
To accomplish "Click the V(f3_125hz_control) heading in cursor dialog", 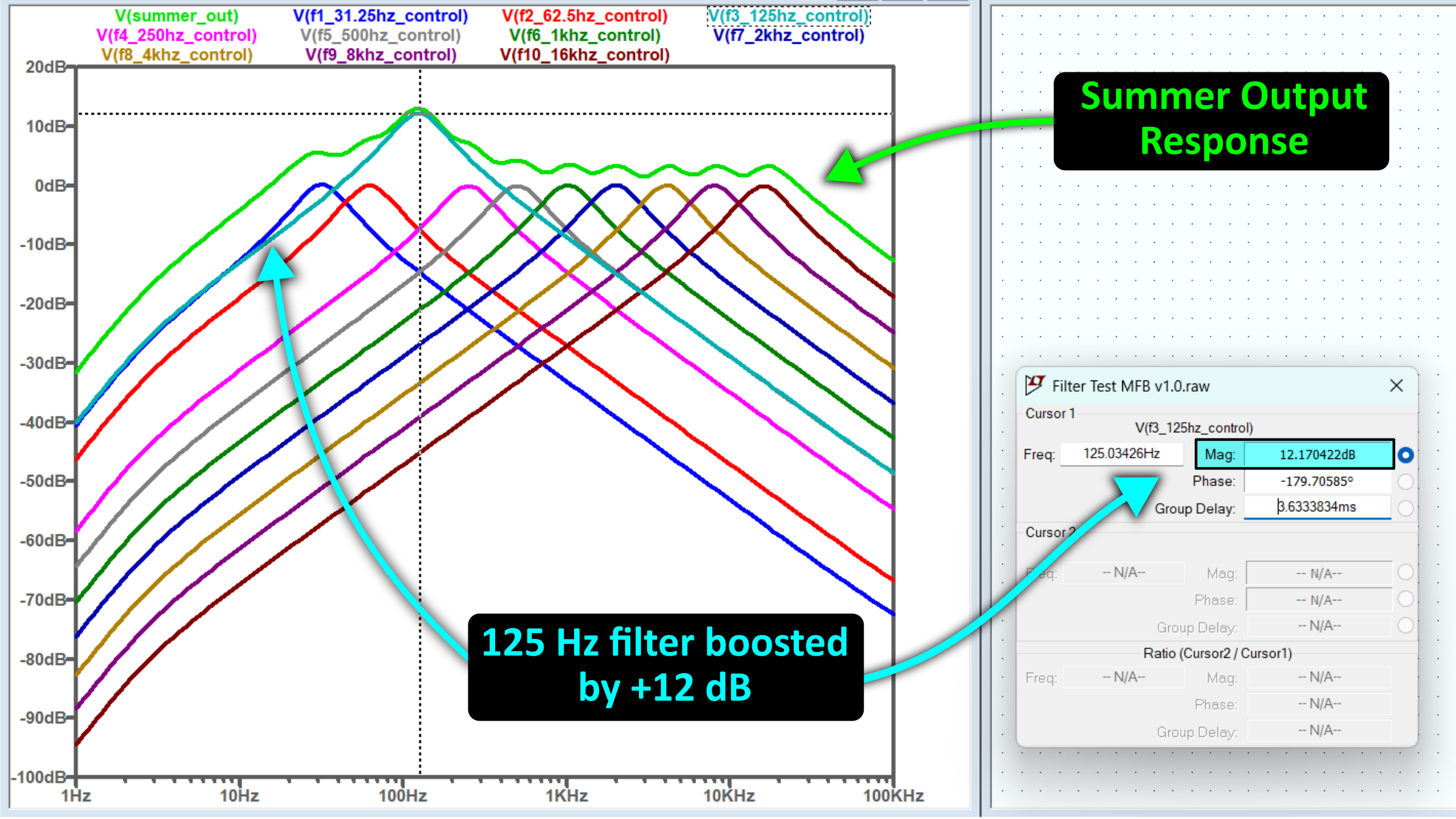I will 1194,428.
